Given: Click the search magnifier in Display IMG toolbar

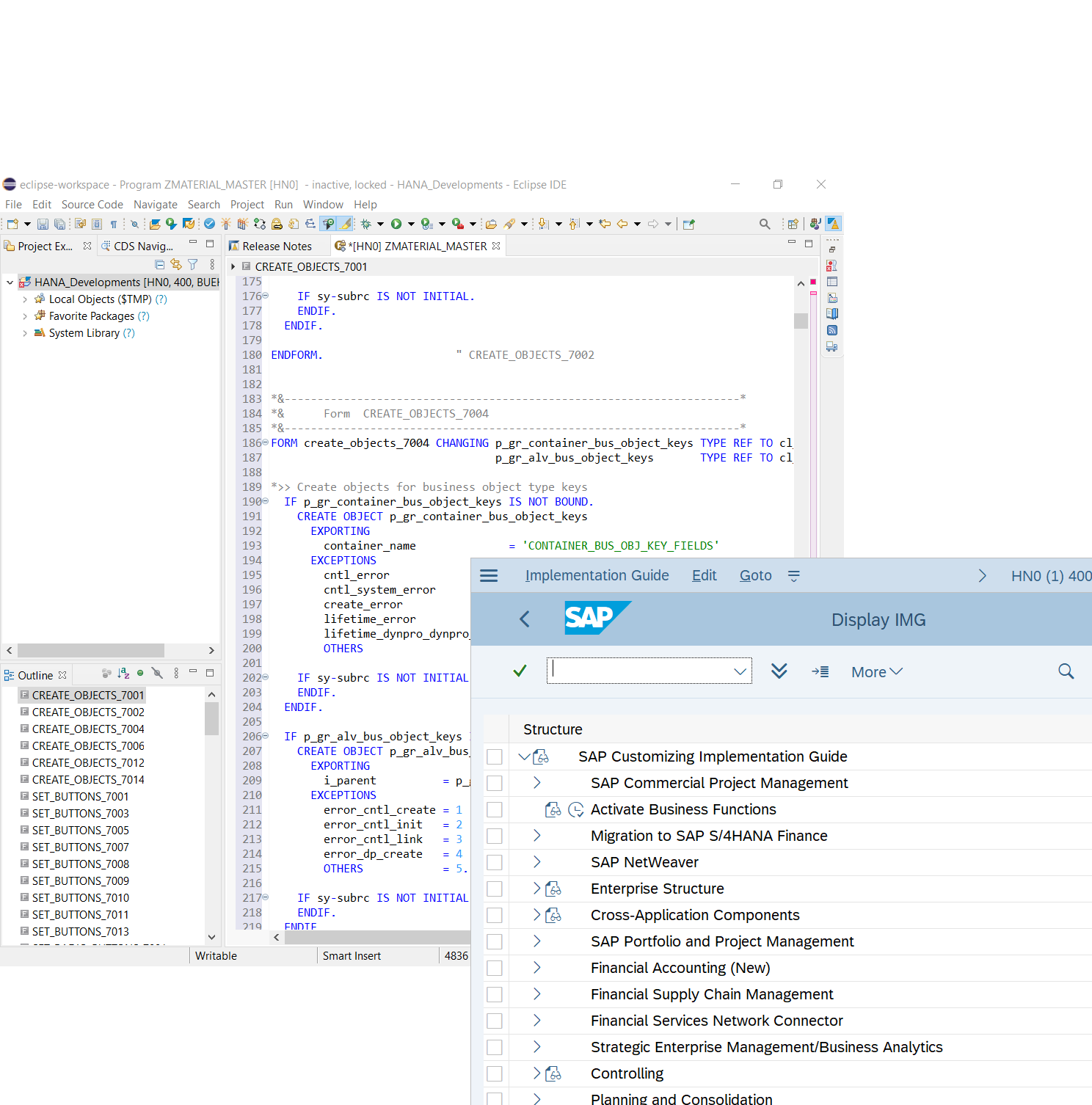Looking at the screenshot, I should coord(1066,671).
